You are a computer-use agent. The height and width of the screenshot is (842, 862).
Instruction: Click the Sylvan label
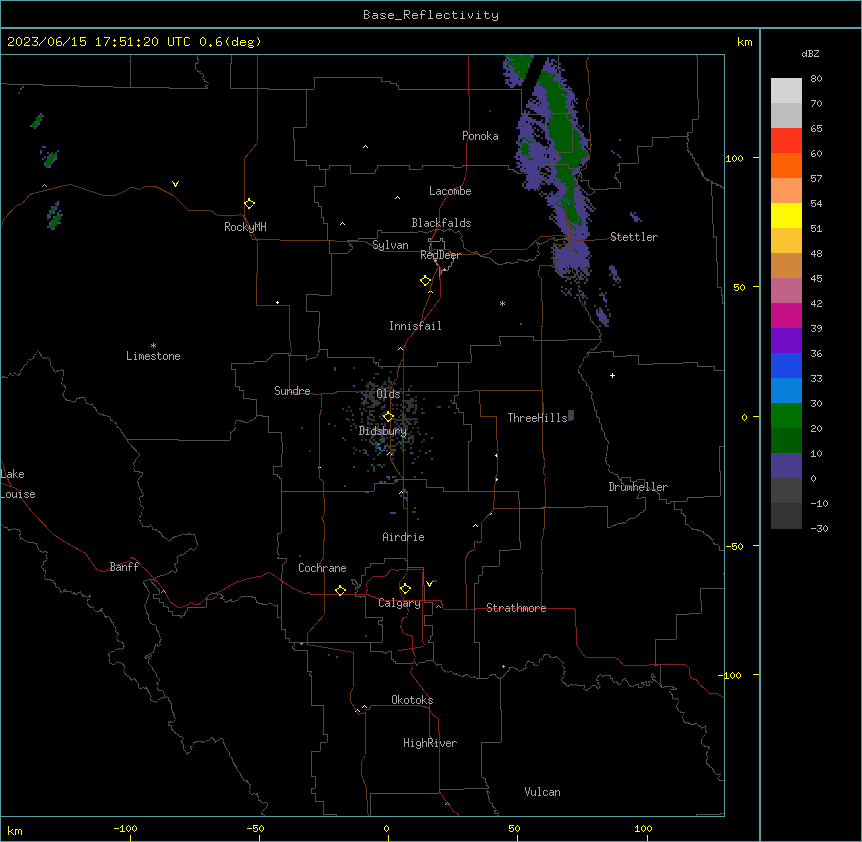(390, 245)
